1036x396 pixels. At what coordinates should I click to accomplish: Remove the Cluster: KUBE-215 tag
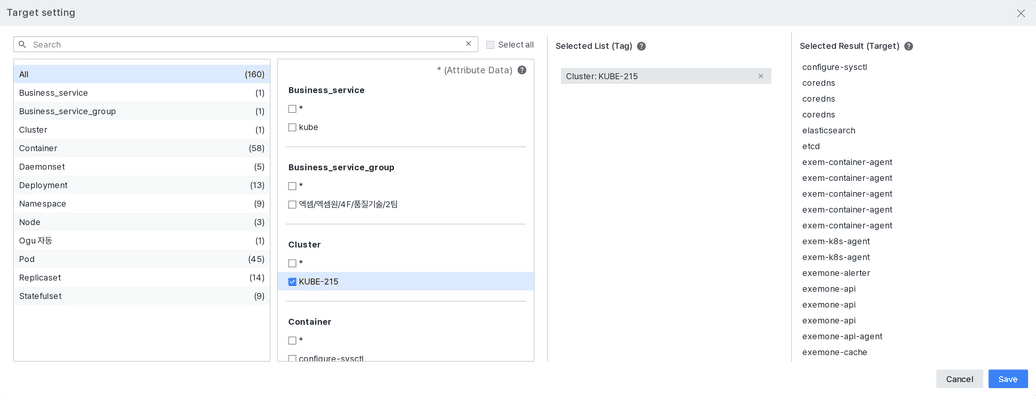[x=760, y=76]
